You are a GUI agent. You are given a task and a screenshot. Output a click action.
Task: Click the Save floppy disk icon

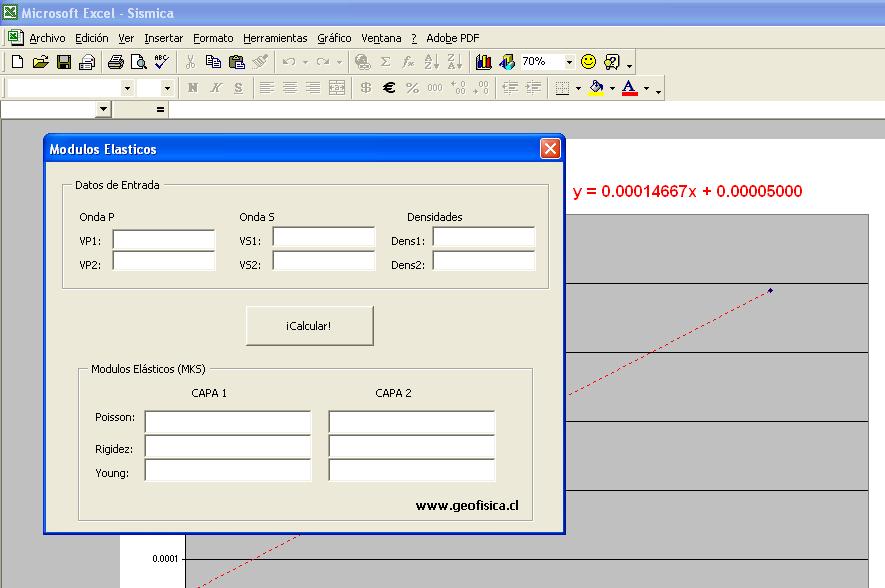pos(64,62)
